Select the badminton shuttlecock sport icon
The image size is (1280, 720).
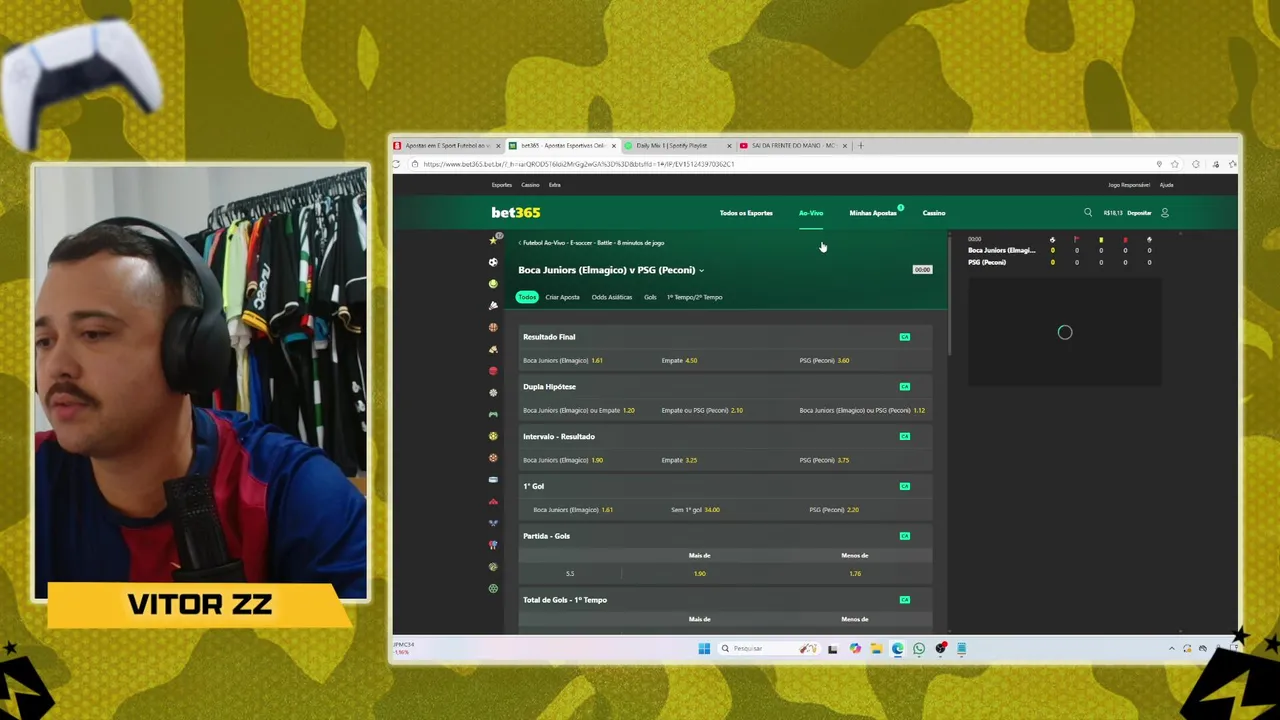[x=493, y=305]
